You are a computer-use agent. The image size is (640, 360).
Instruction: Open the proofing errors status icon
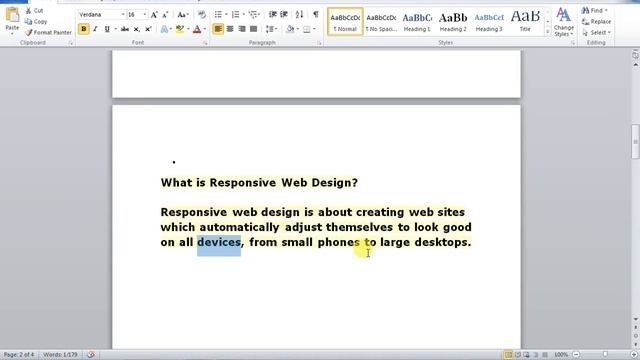click(91, 355)
